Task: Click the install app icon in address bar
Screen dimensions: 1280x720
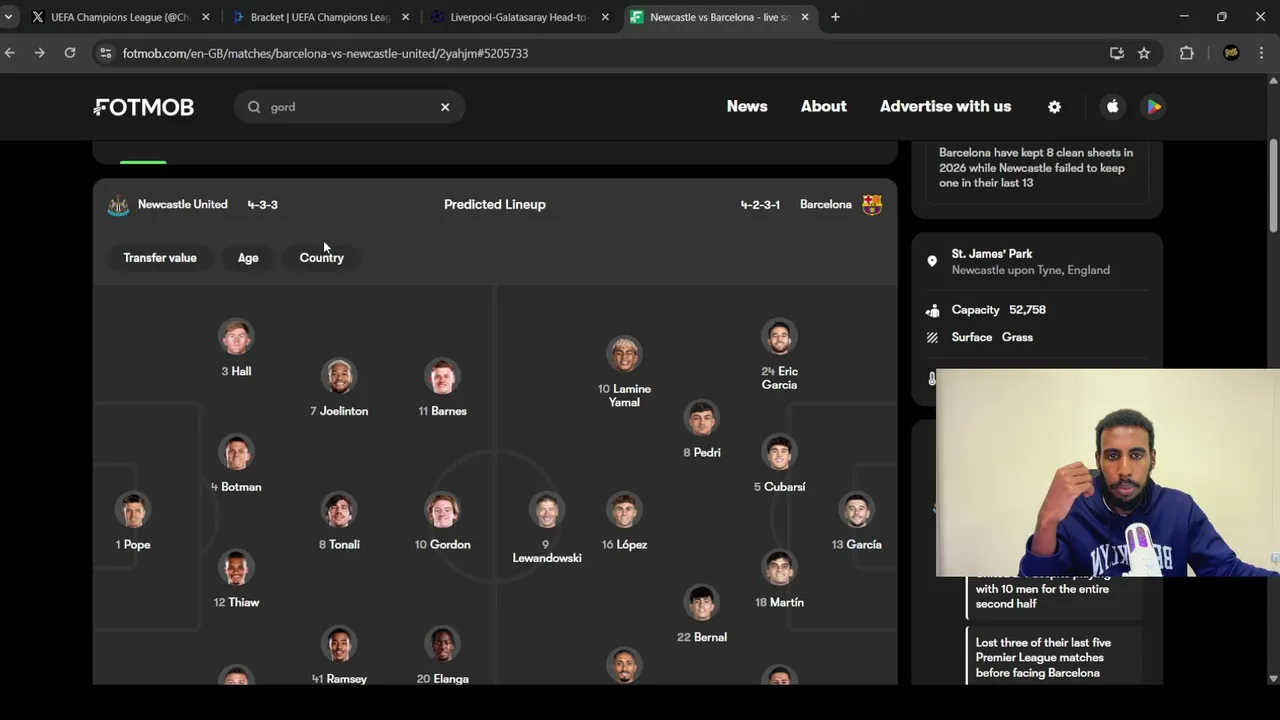Action: 1117,53
